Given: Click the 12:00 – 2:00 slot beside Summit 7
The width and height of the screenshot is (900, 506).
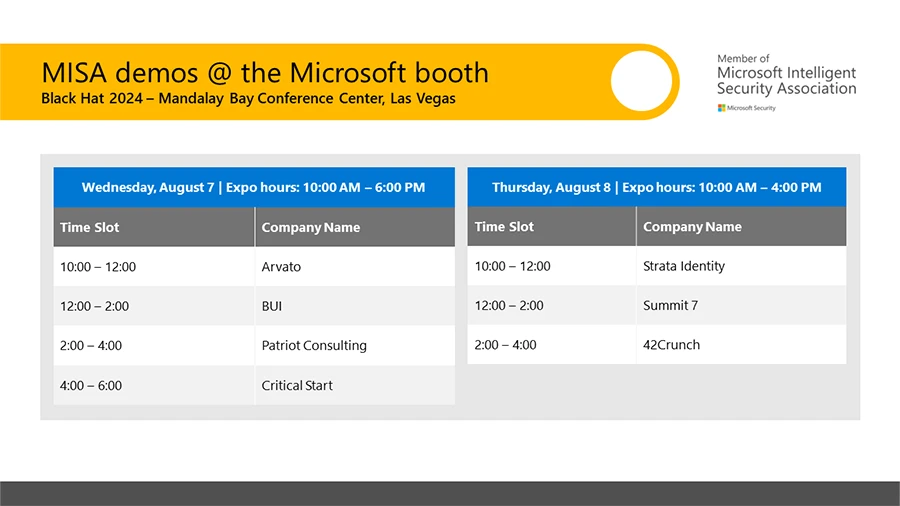Looking at the screenshot, I should tap(552, 305).
